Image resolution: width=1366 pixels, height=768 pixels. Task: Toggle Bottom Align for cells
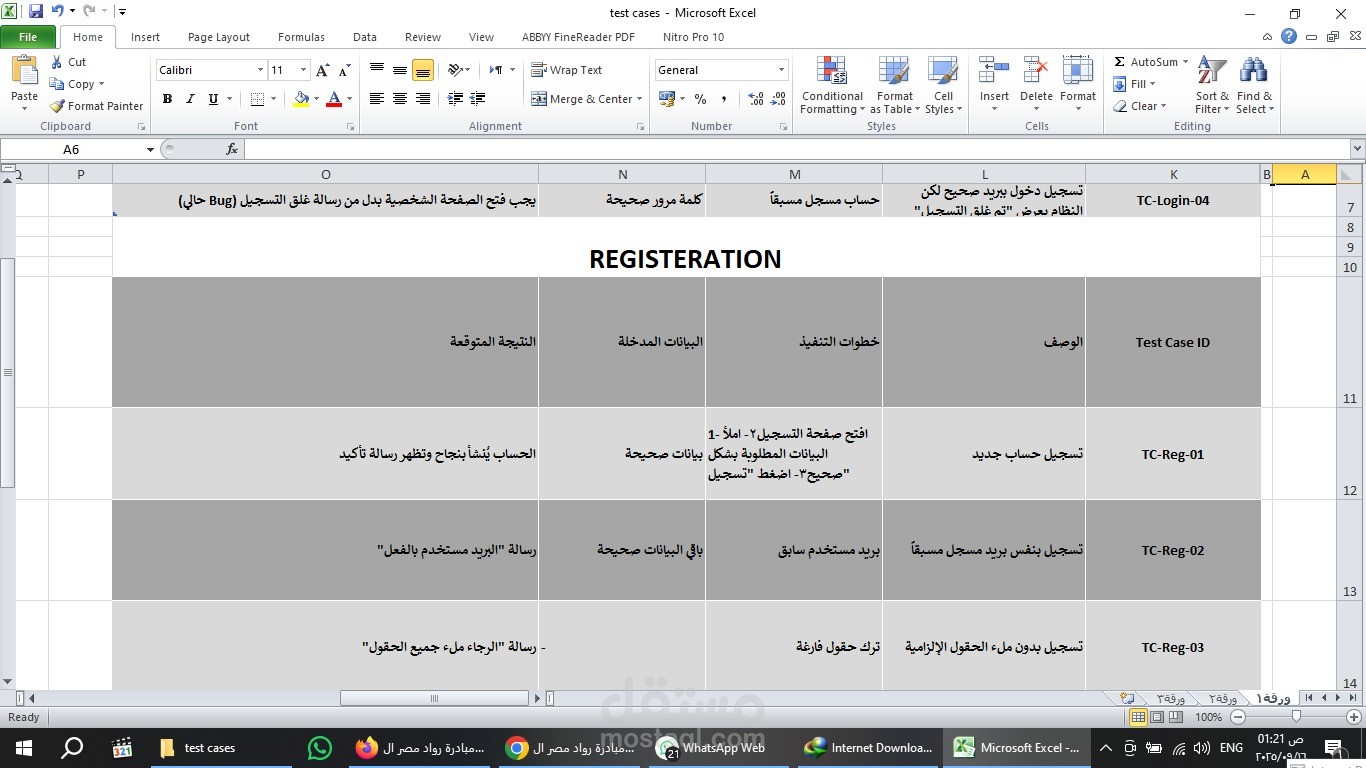423,70
